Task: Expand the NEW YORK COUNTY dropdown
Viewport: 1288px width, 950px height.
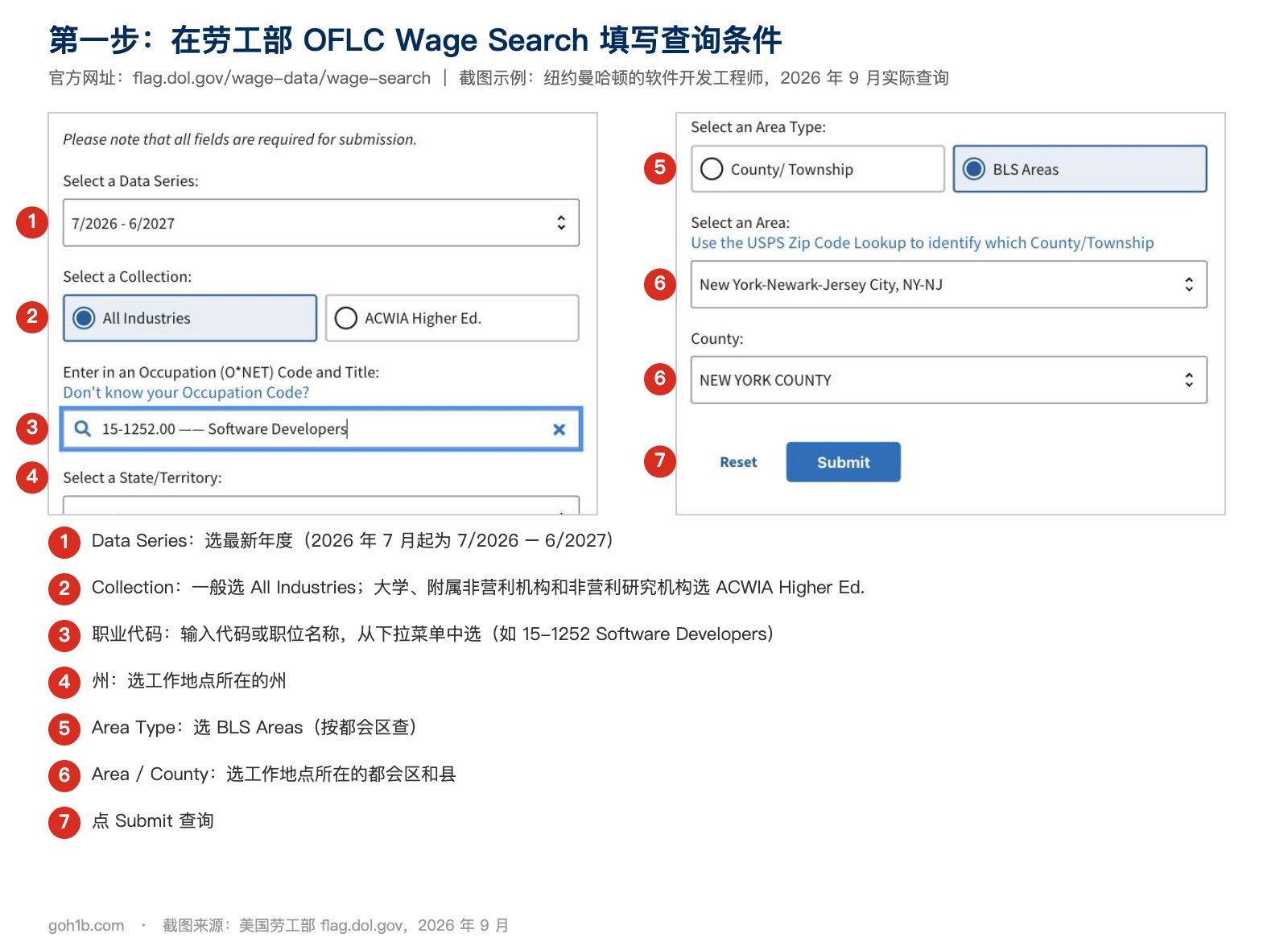Action: pos(948,380)
